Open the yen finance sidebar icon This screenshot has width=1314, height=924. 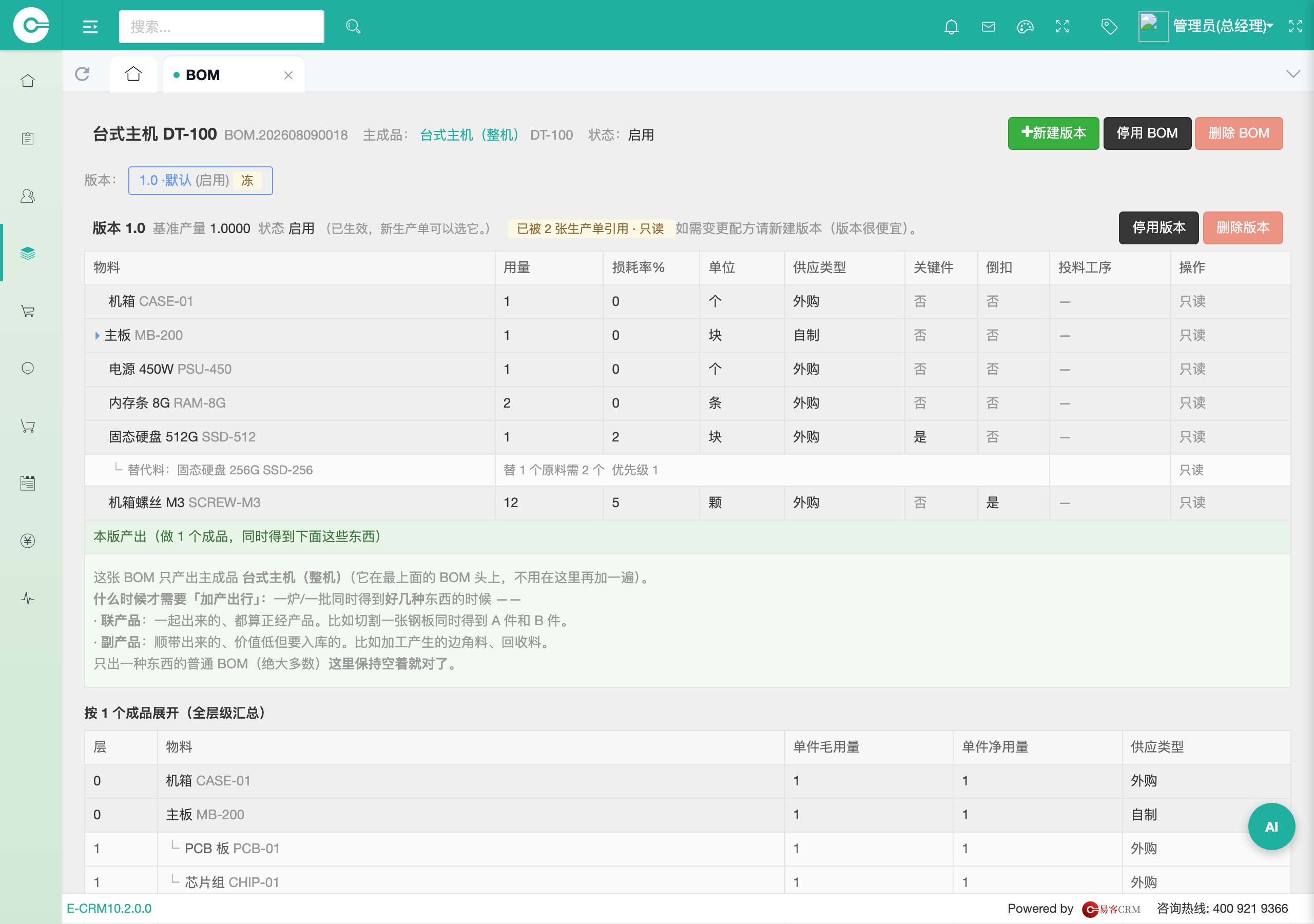(x=28, y=541)
